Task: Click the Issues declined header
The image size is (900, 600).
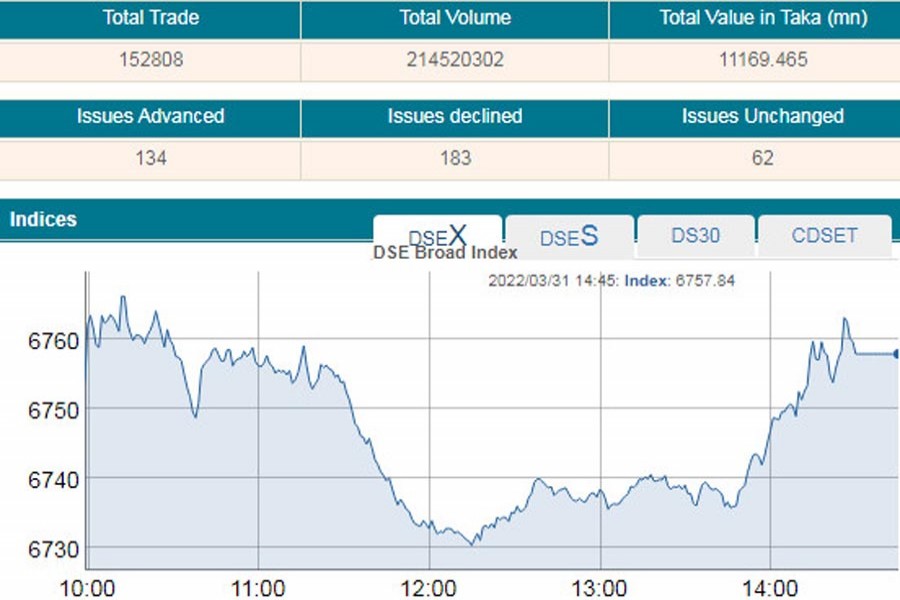Action: 455,116
